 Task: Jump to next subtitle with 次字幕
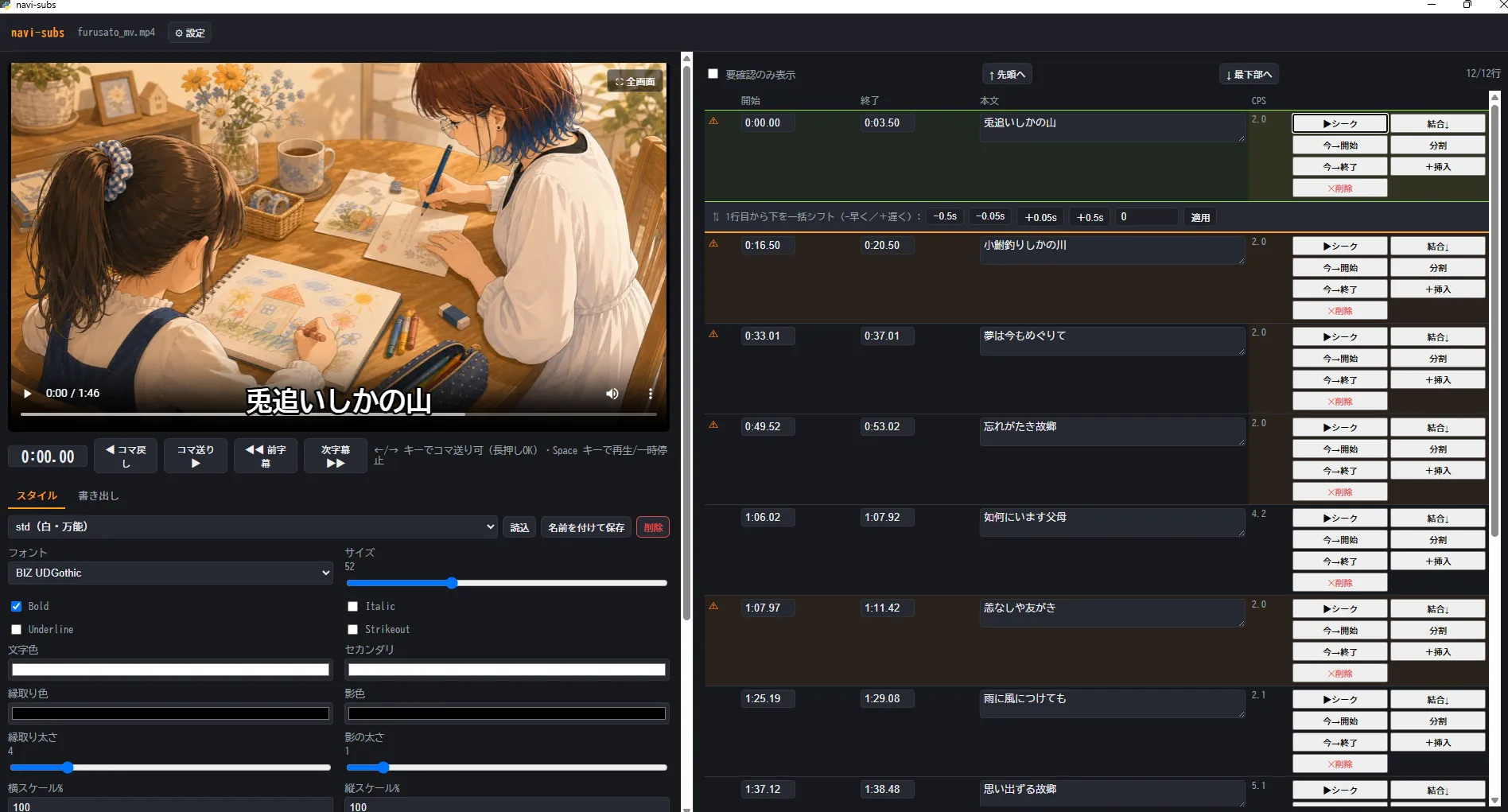click(336, 456)
